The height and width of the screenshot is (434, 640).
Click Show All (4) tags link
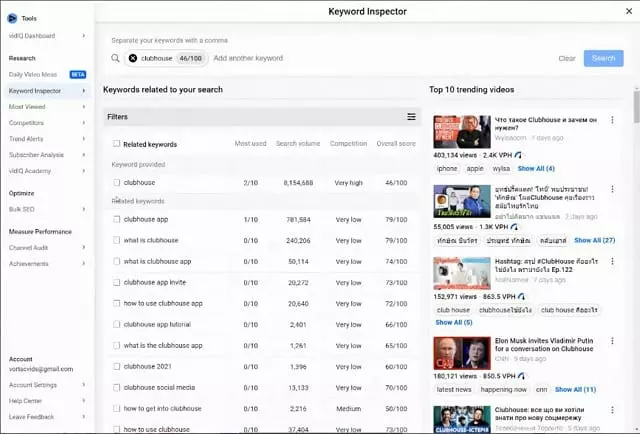point(536,169)
